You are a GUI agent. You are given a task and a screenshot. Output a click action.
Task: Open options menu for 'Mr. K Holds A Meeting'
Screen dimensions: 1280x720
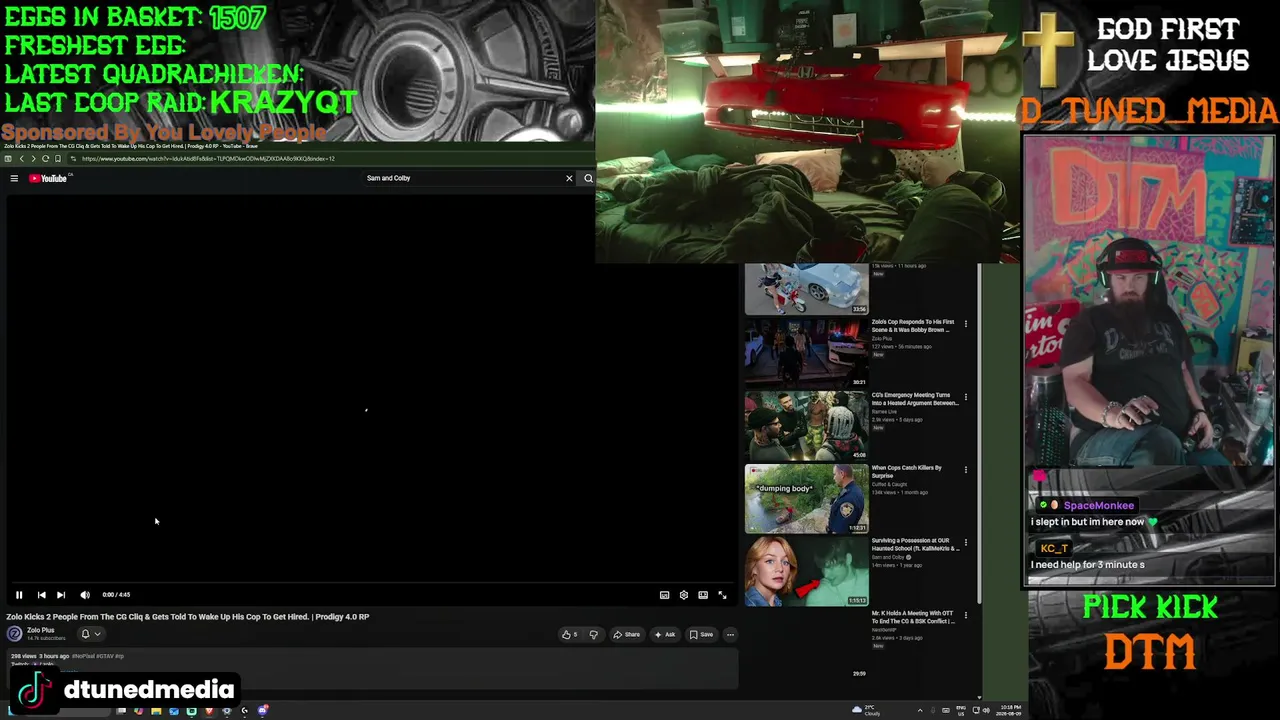coord(966,616)
